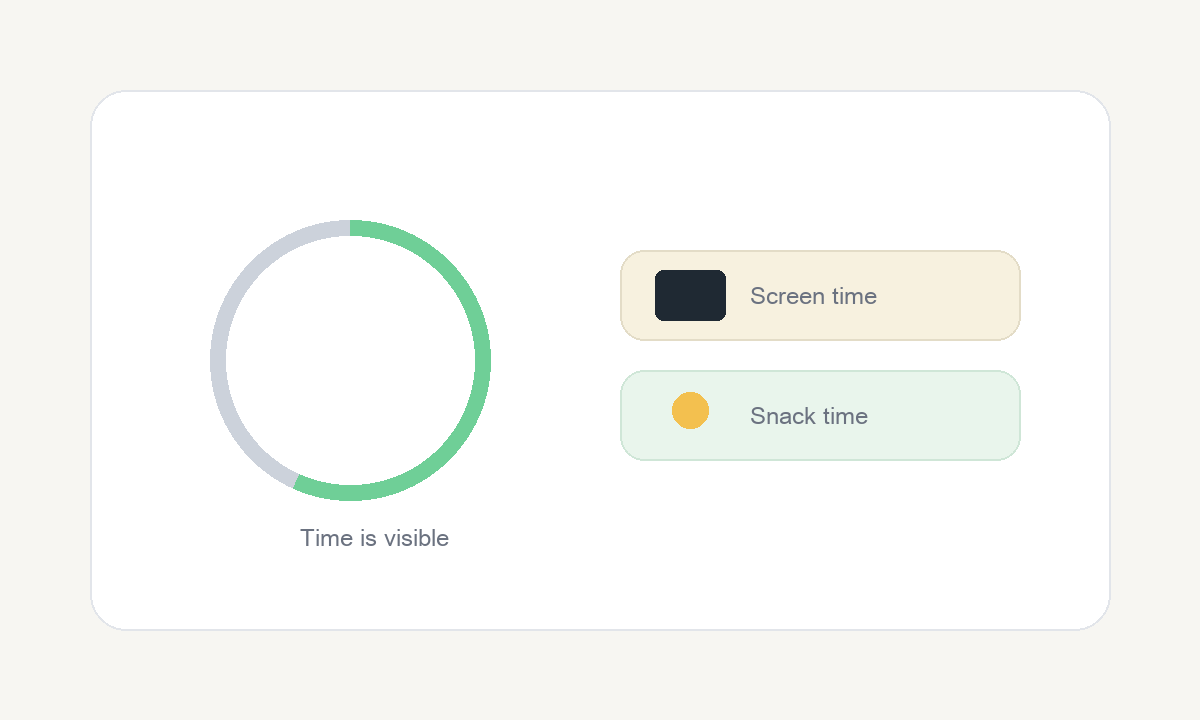Click the gray remaining arc of the timer
This screenshot has width=1200, height=720.
218,360
